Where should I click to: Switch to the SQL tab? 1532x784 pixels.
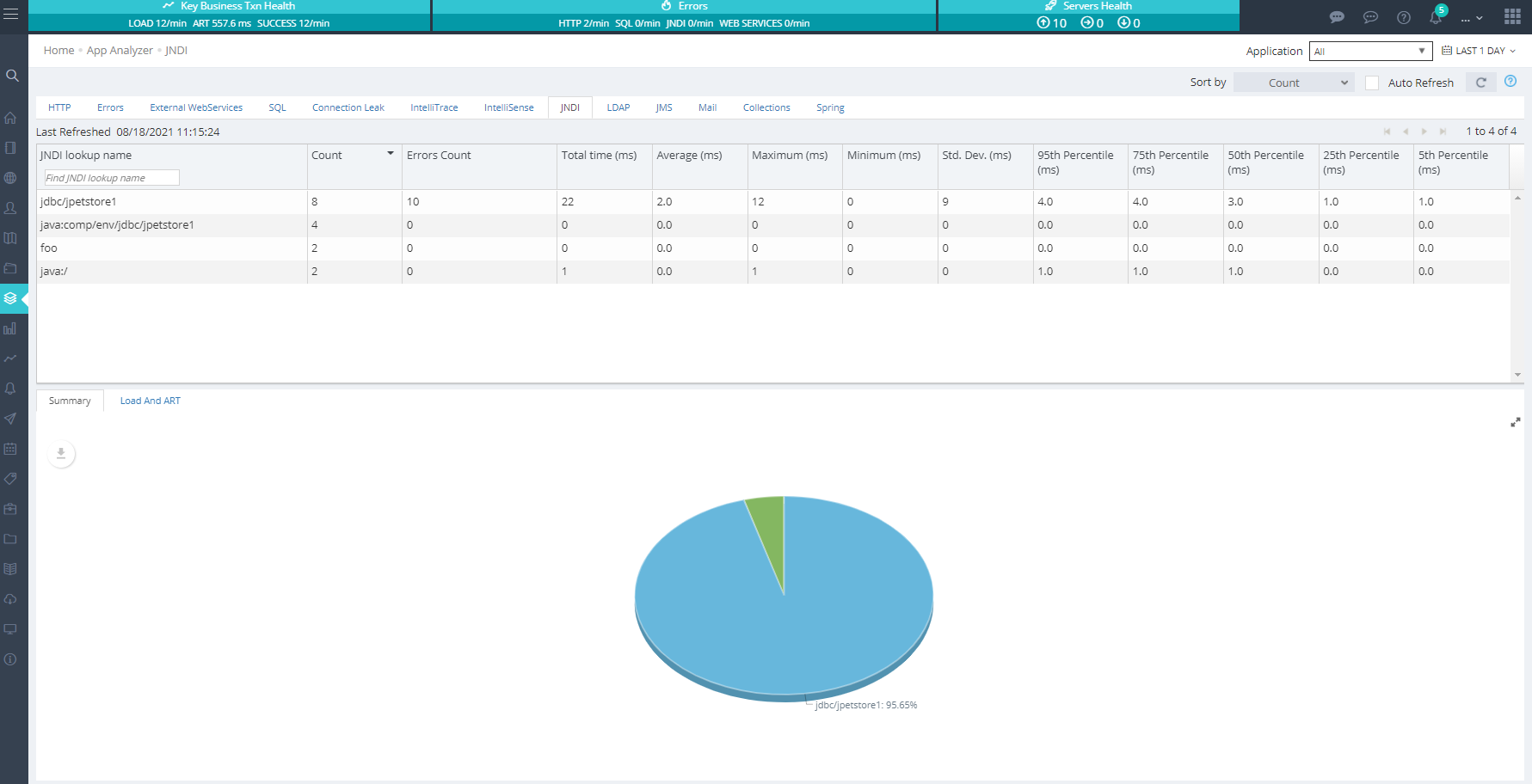tap(277, 107)
